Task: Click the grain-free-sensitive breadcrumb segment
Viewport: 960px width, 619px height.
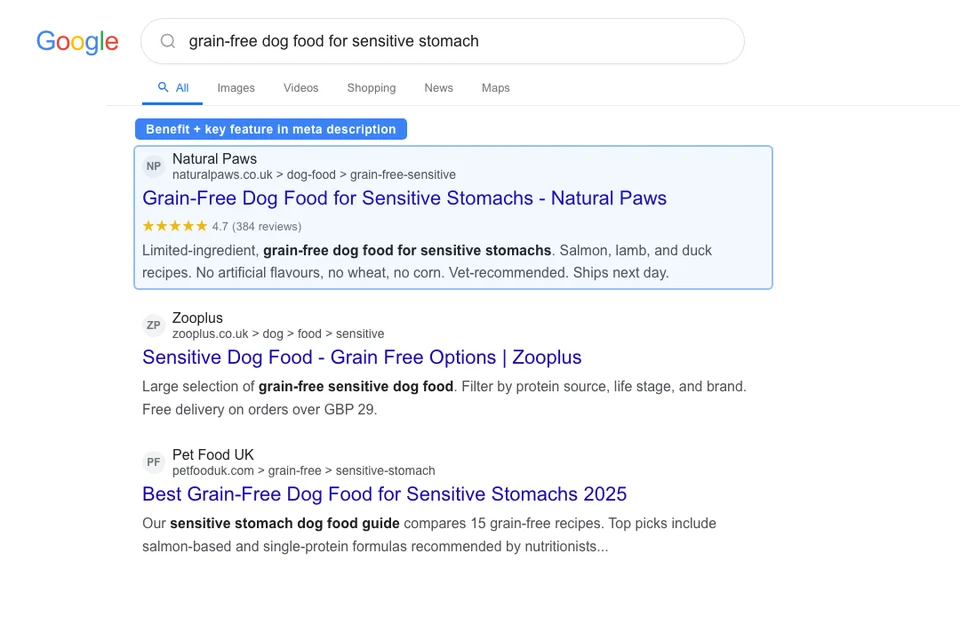Action: [x=402, y=174]
